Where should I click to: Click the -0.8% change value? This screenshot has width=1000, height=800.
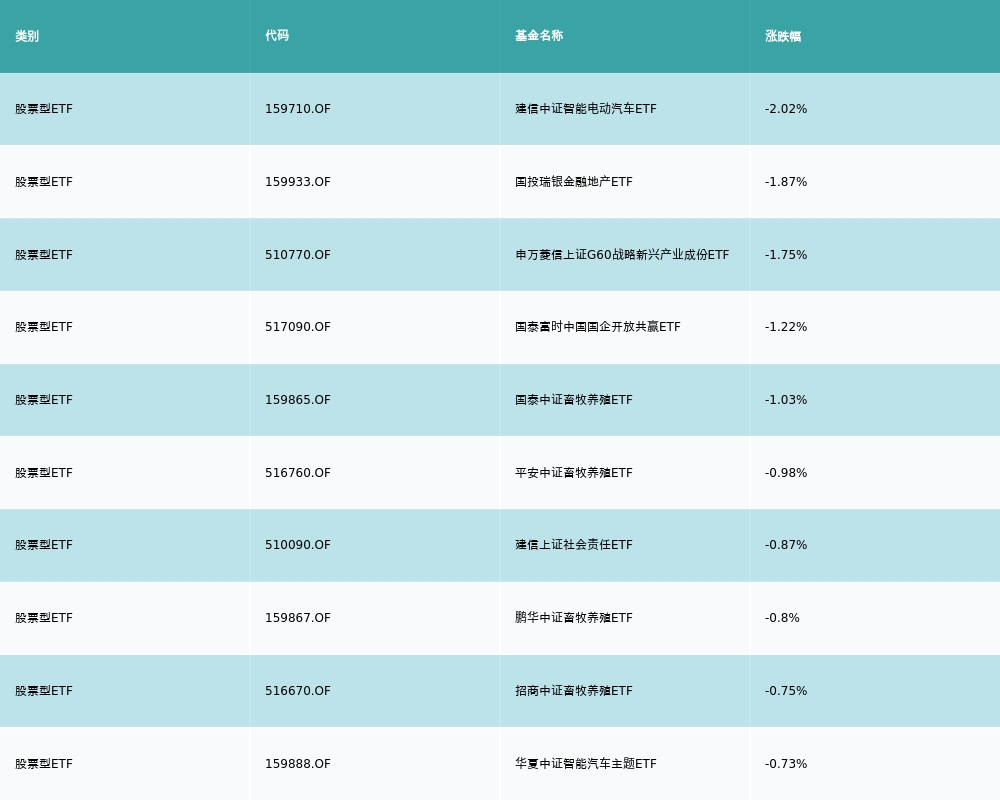[x=782, y=618]
